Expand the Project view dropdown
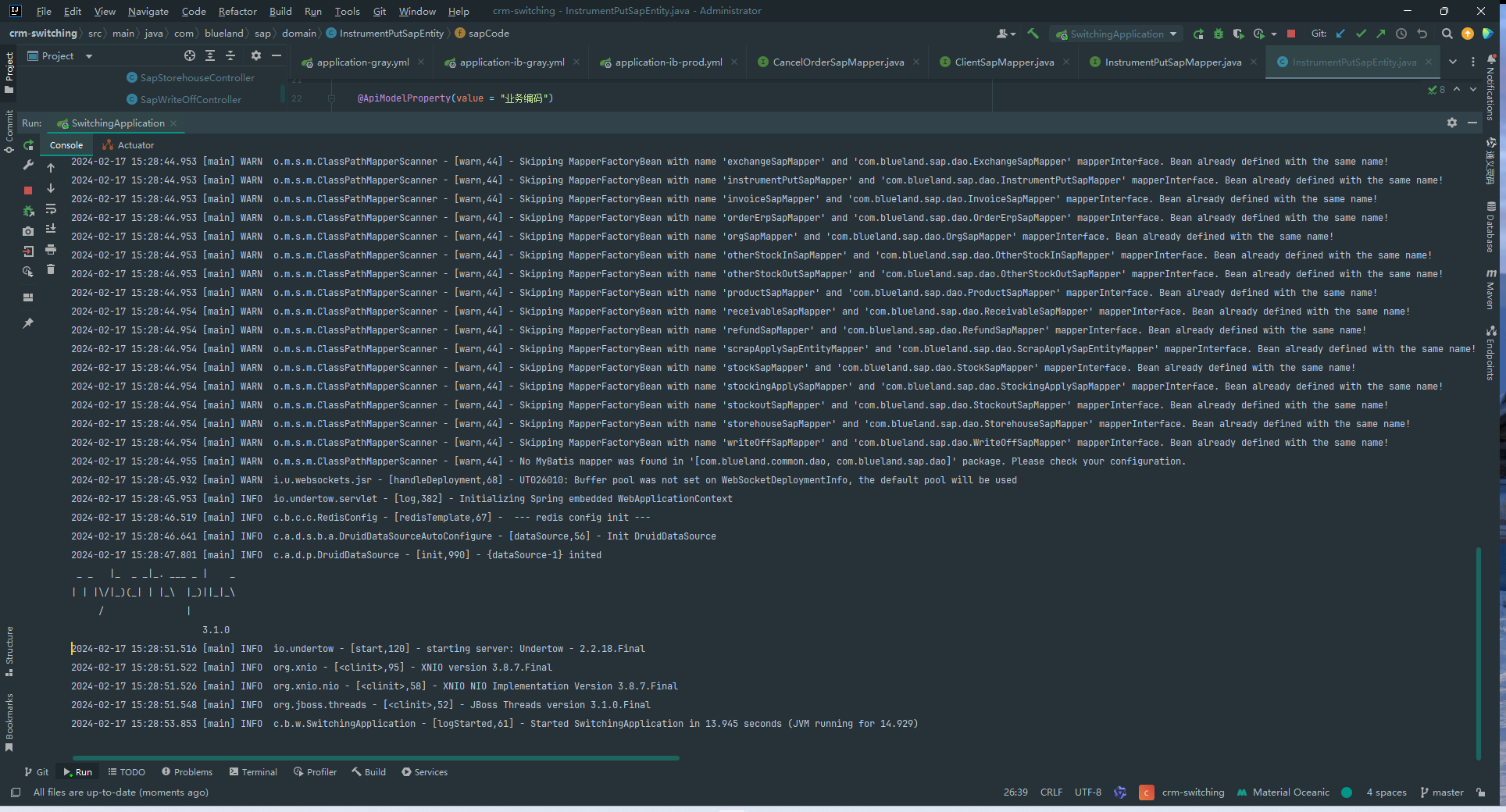The height and width of the screenshot is (812, 1506). click(88, 56)
